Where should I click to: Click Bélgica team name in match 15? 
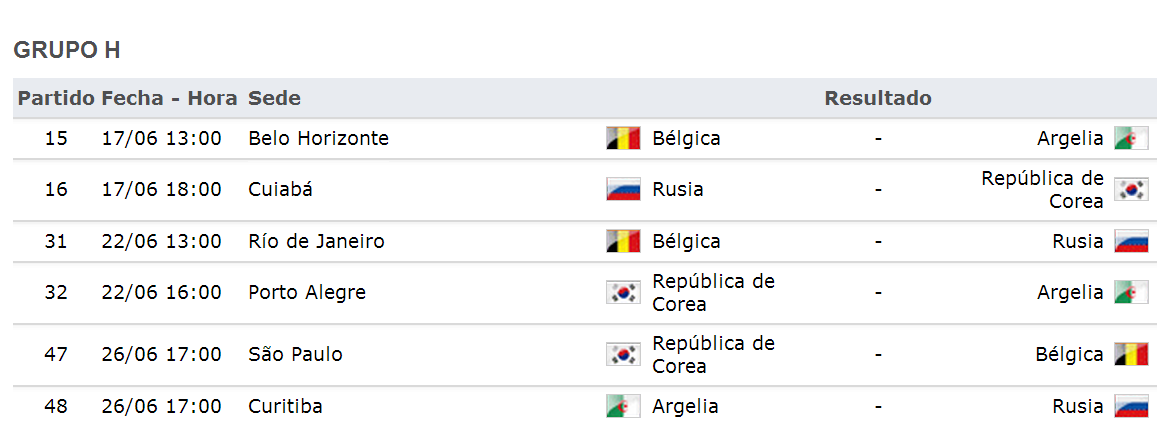click(x=686, y=139)
